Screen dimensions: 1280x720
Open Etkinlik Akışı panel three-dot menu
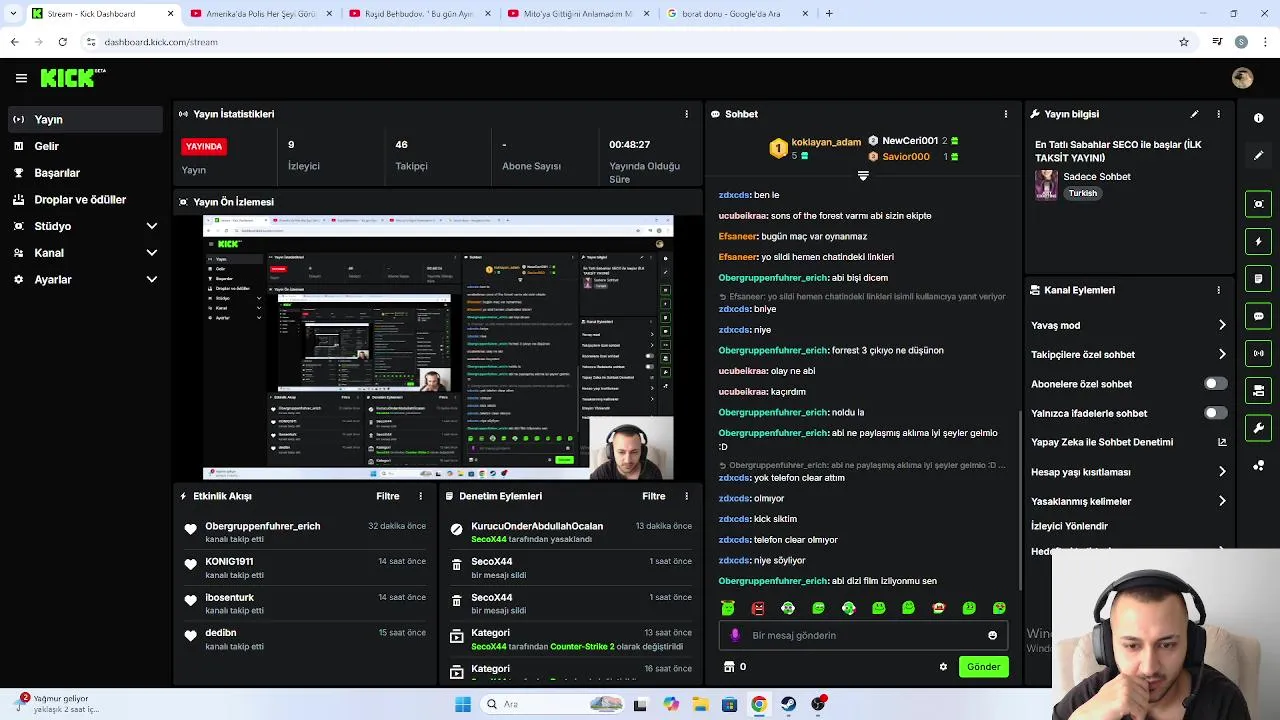click(x=420, y=496)
